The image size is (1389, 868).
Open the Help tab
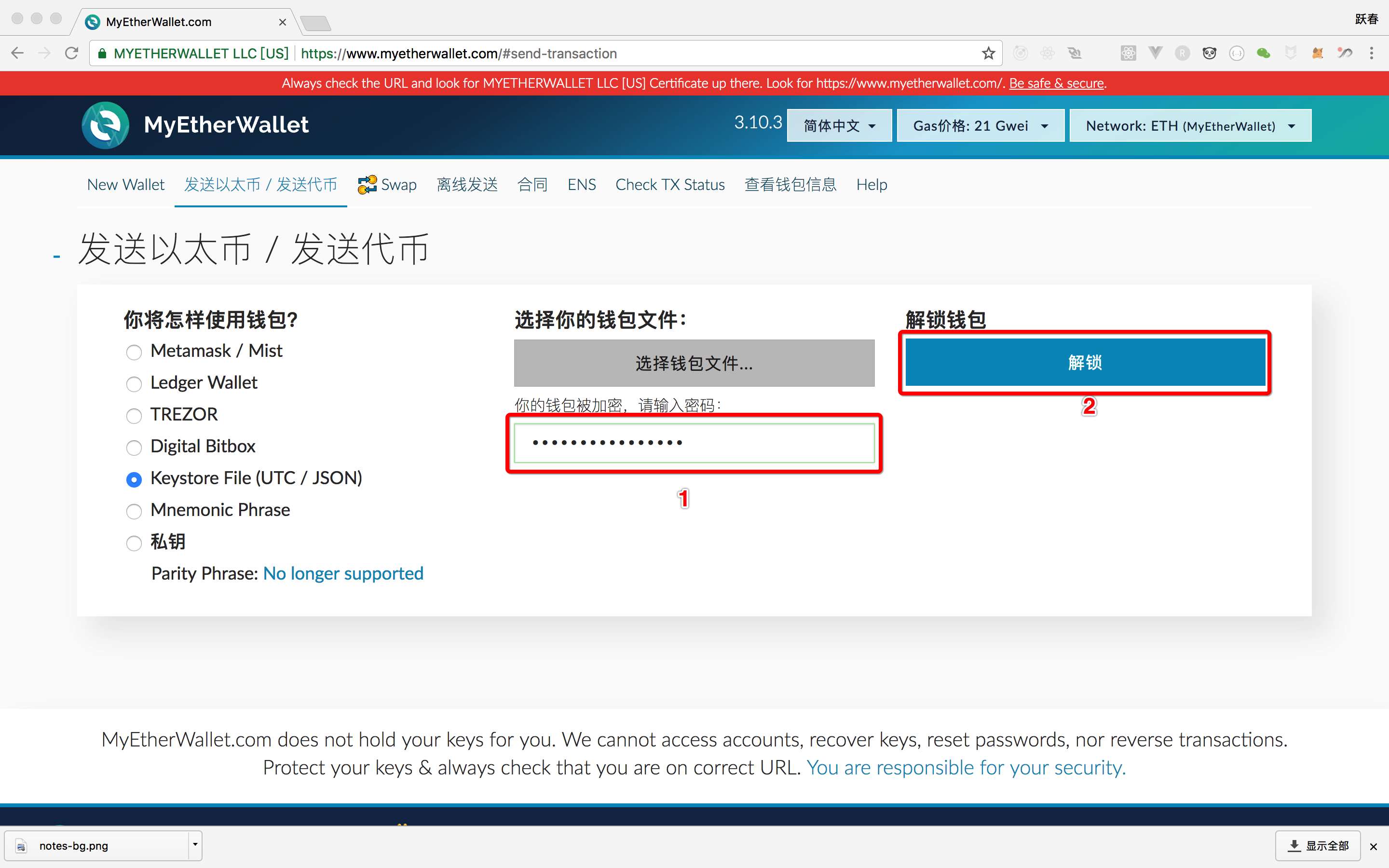click(872, 184)
